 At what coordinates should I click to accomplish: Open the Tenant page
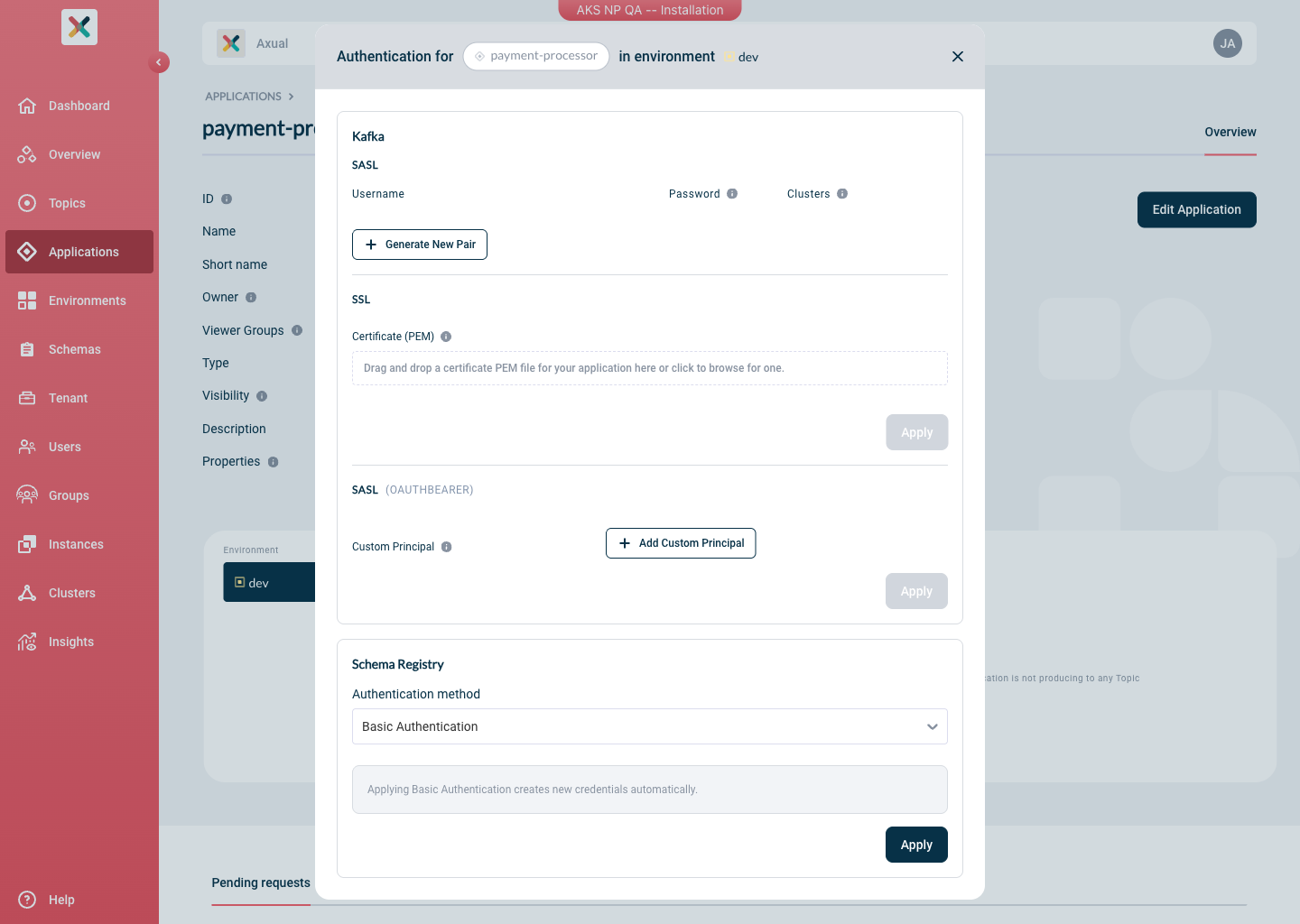(x=68, y=398)
